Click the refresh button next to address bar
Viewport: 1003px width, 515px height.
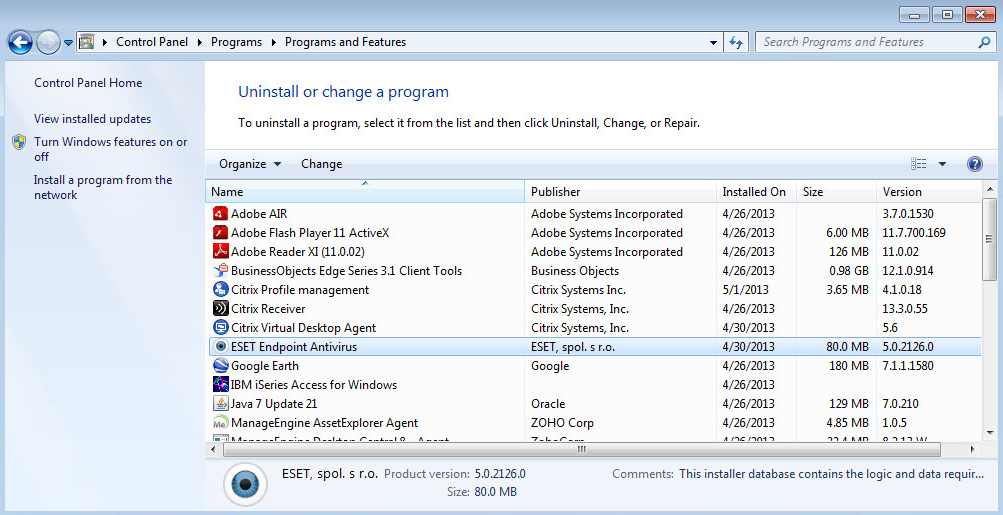pyautogui.click(x=736, y=42)
